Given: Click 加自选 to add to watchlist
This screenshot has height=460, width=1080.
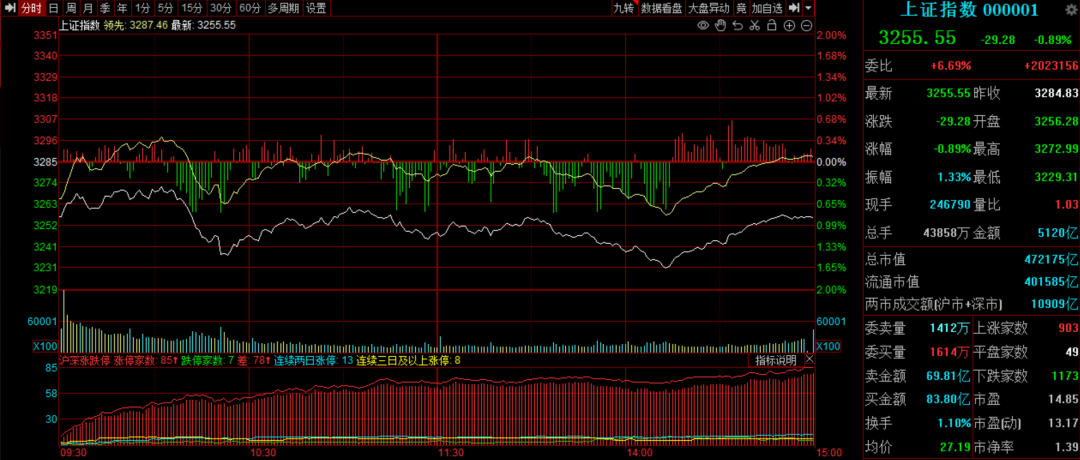Looking at the screenshot, I should coord(767,8).
